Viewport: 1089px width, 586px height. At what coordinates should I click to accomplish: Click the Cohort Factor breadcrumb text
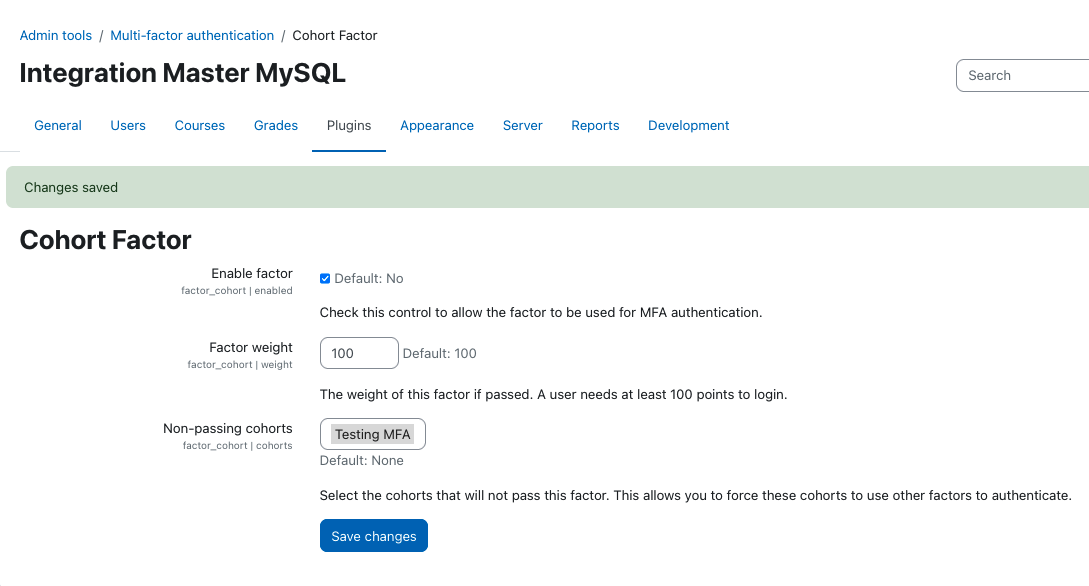click(x=335, y=35)
